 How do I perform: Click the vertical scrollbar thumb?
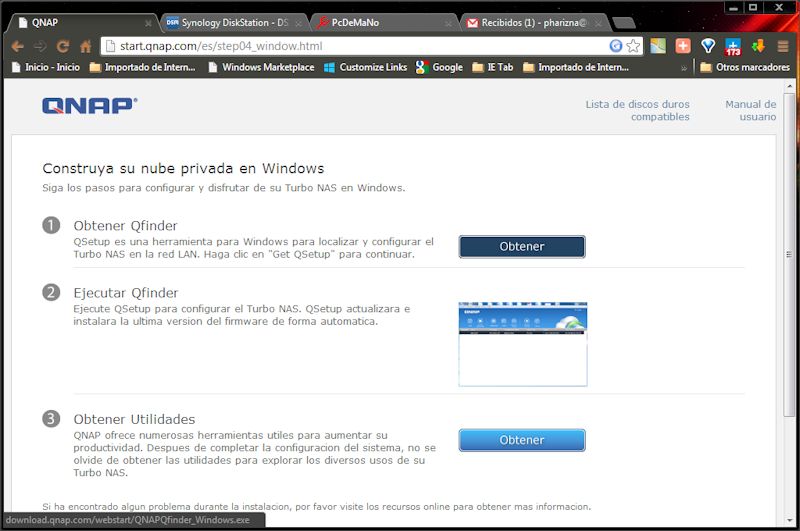coord(789,255)
